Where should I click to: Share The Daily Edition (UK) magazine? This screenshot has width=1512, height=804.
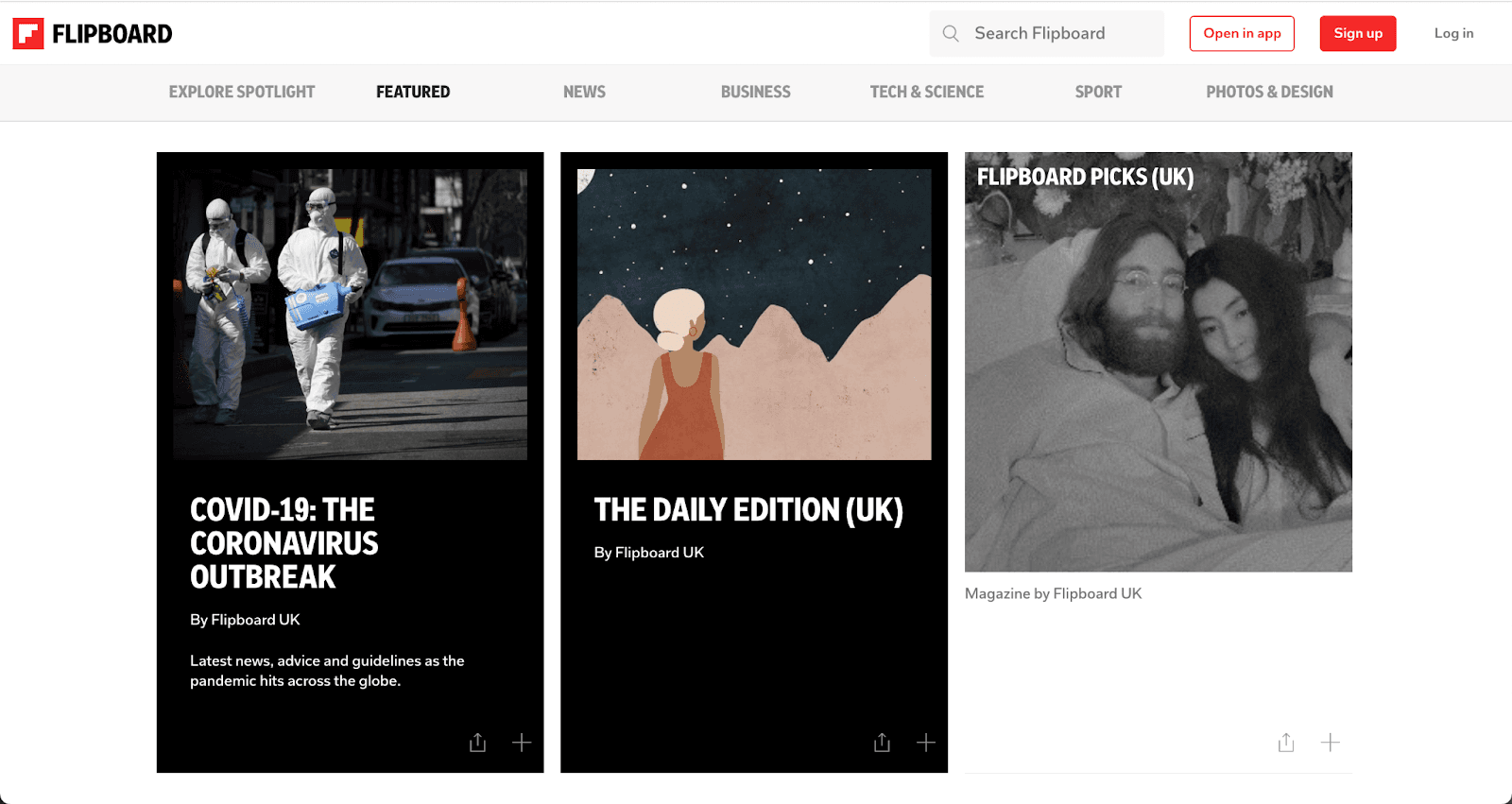point(882,743)
